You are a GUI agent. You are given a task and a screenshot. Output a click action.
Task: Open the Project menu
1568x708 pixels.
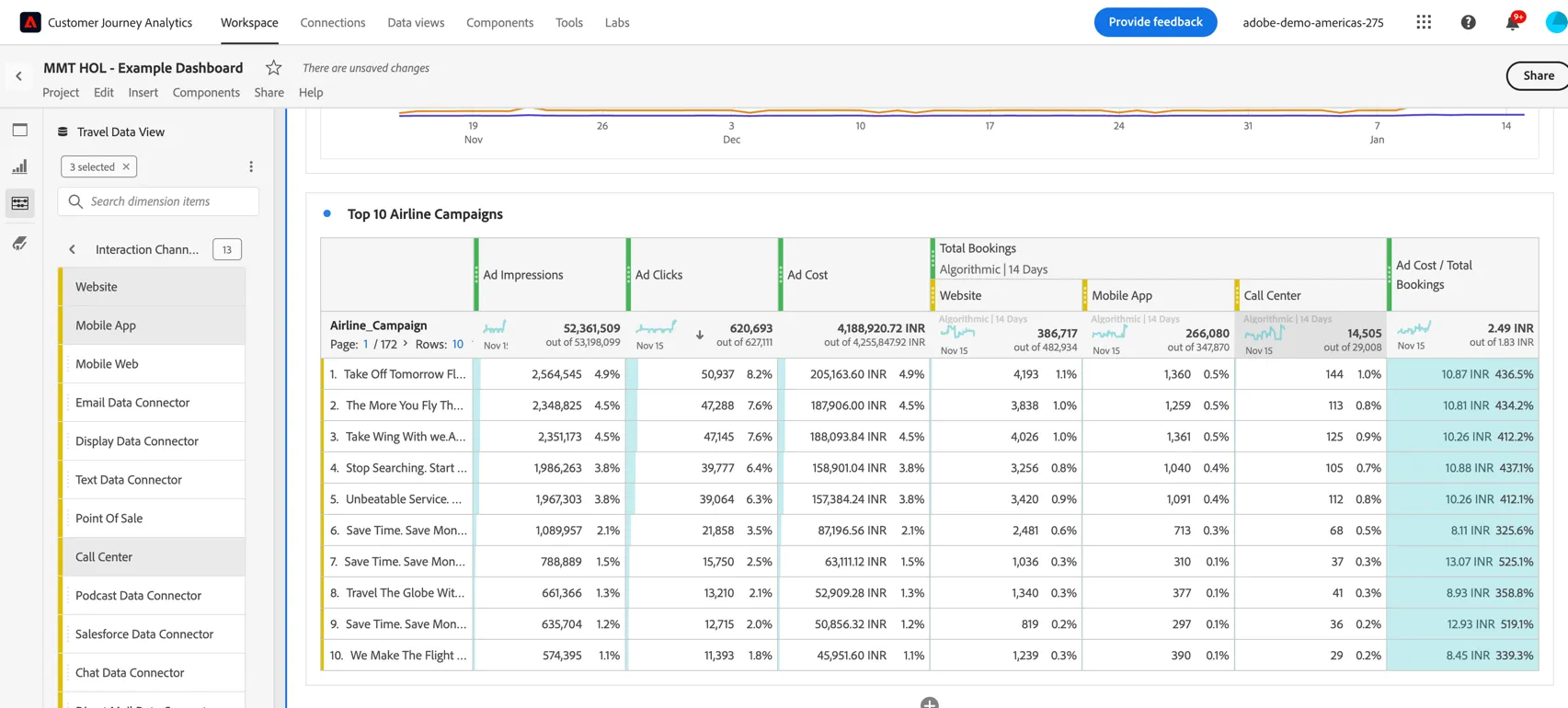point(61,92)
